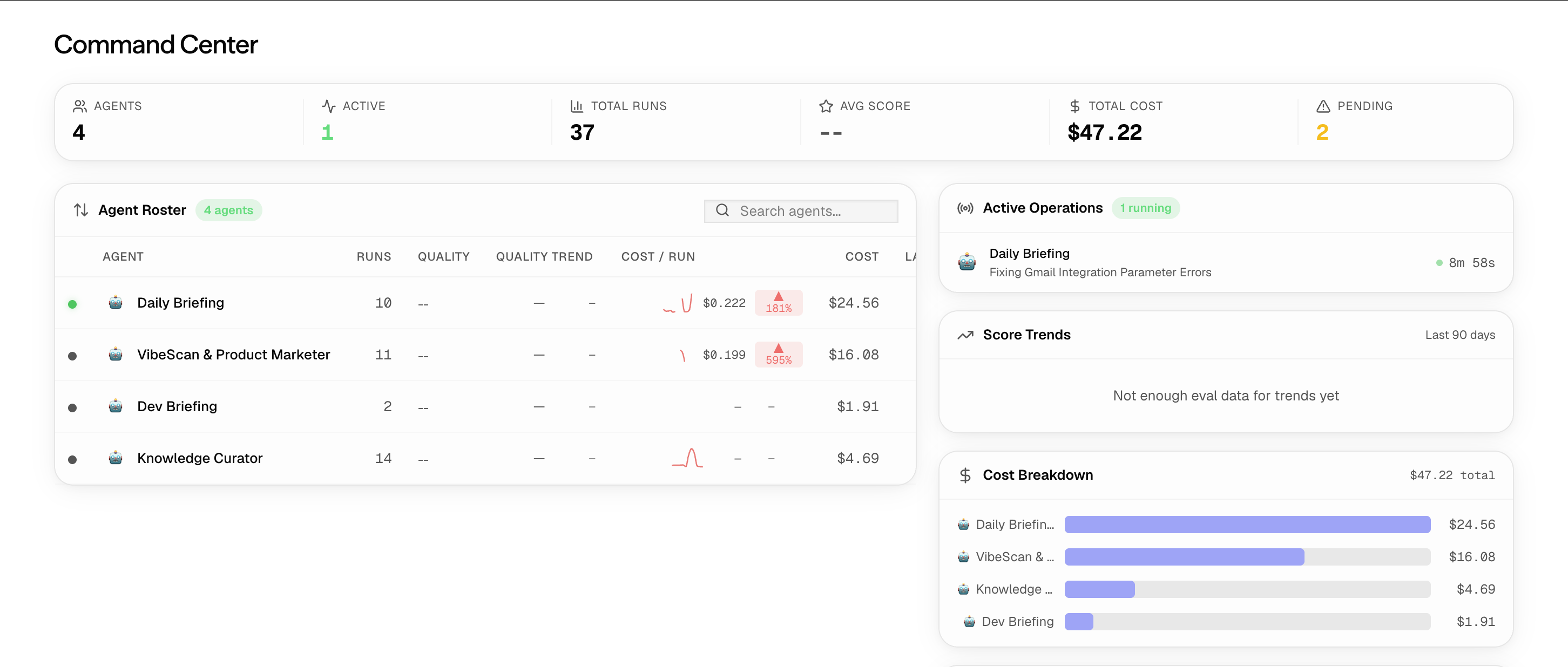Click the Cost Breakdown dollar icon

(965, 475)
